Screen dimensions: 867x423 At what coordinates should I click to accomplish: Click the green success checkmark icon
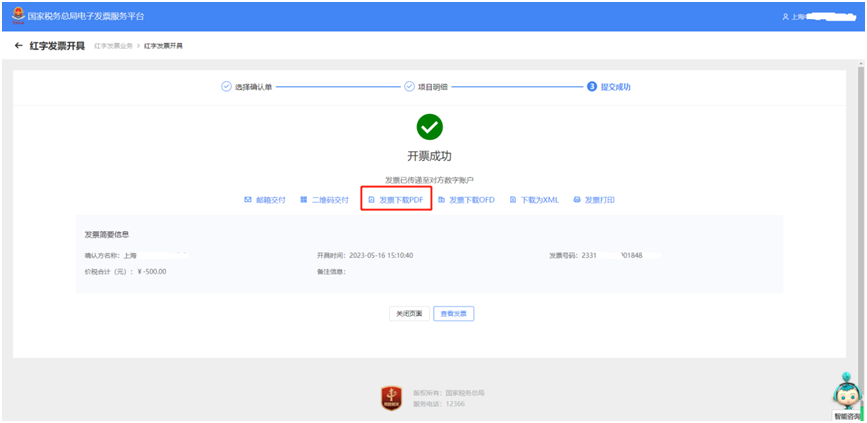(429, 127)
